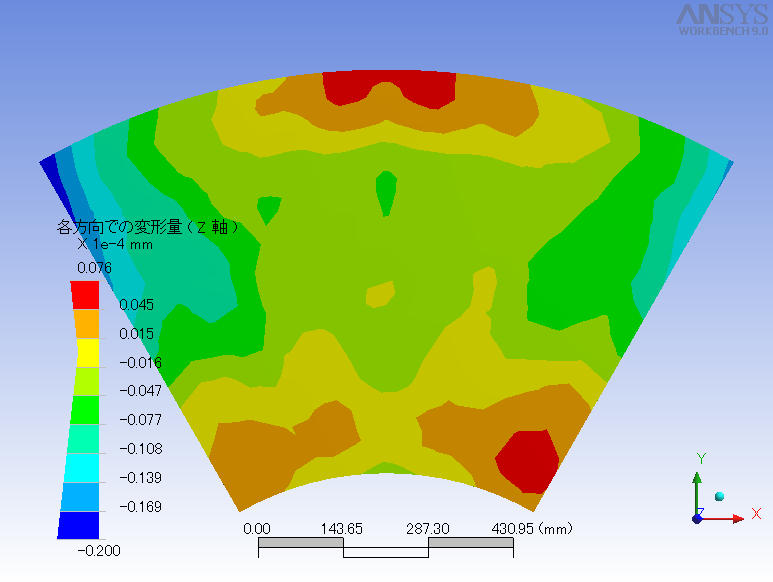773x582 pixels.
Task: Click the legend maximum value 0.076
Action: coord(94,268)
